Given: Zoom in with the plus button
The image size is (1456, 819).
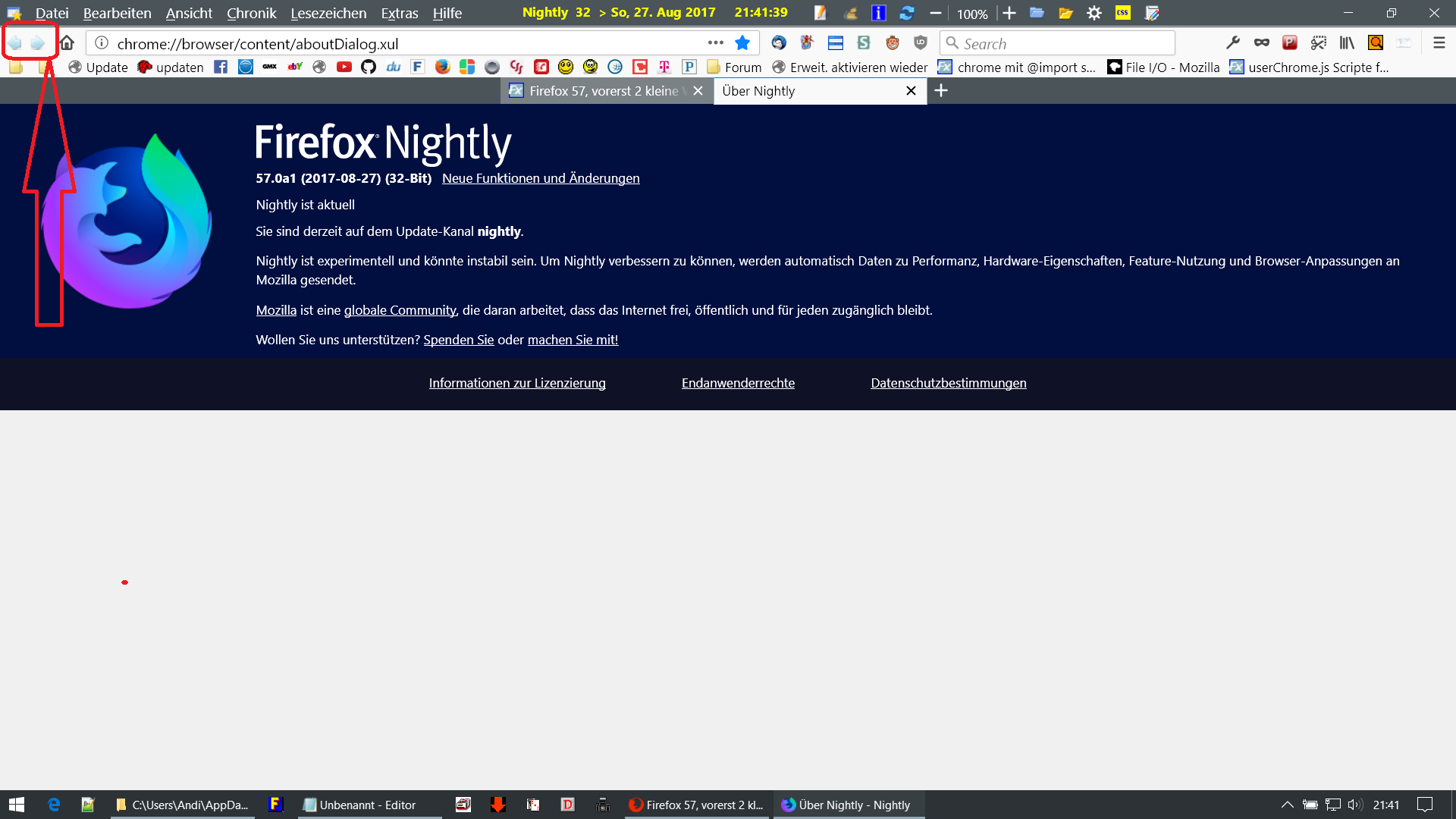Looking at the screenshot, I should 1009,13.
